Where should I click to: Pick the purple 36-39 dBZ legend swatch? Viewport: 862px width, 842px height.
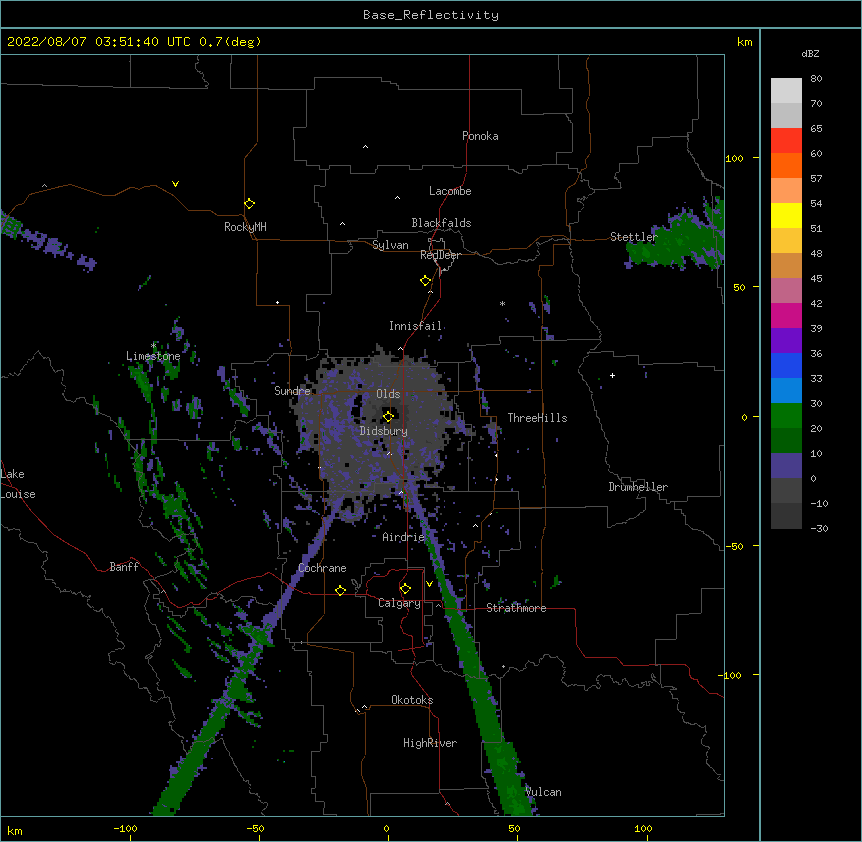[x=786, y=341]
